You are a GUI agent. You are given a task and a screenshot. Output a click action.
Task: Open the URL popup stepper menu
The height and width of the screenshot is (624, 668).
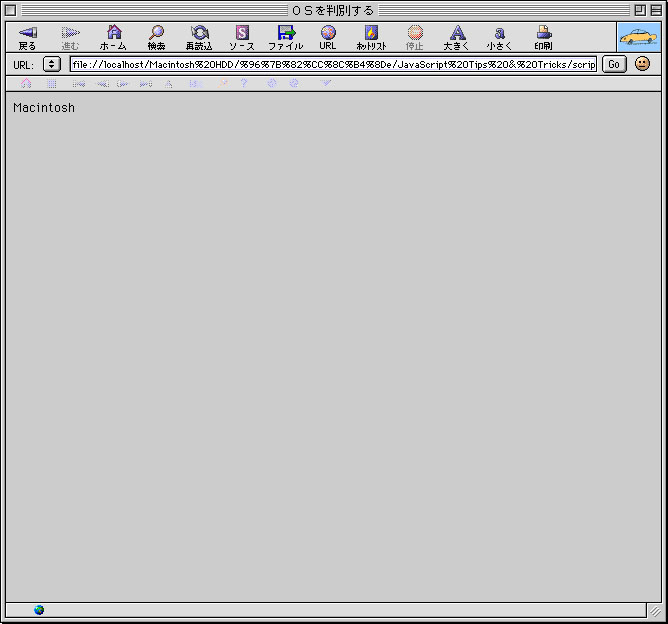(x=52, y=64)
